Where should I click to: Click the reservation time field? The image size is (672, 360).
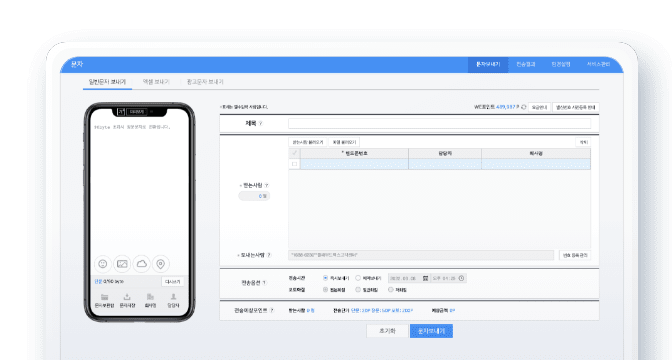(x=448, y=278)
